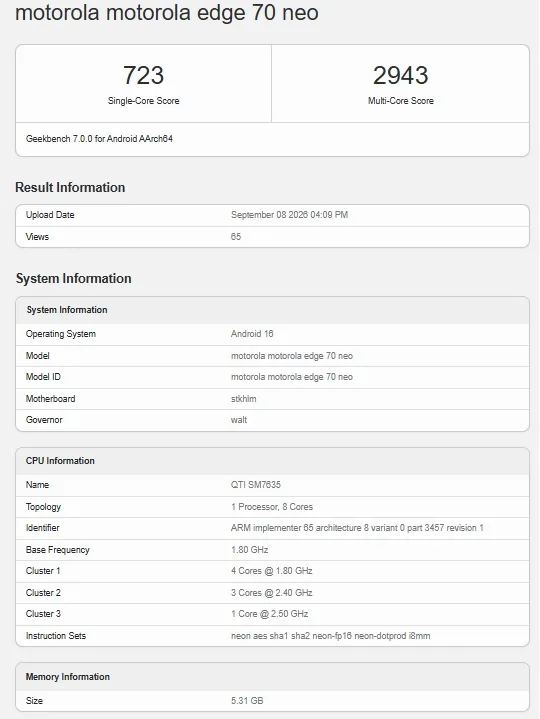Select the 'QTI SM7635' CPU name

point(256,485)
